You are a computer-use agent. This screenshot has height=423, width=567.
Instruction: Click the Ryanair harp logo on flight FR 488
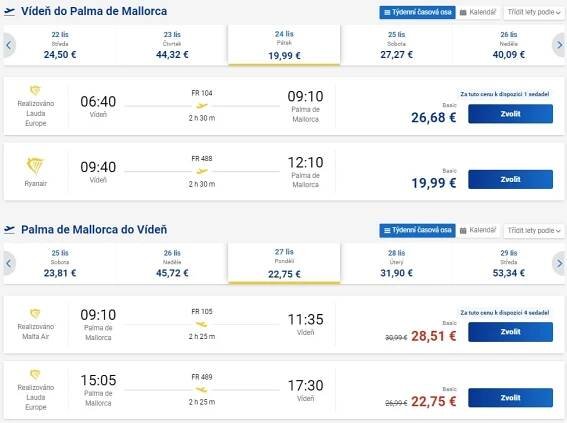tap(35, 166)
